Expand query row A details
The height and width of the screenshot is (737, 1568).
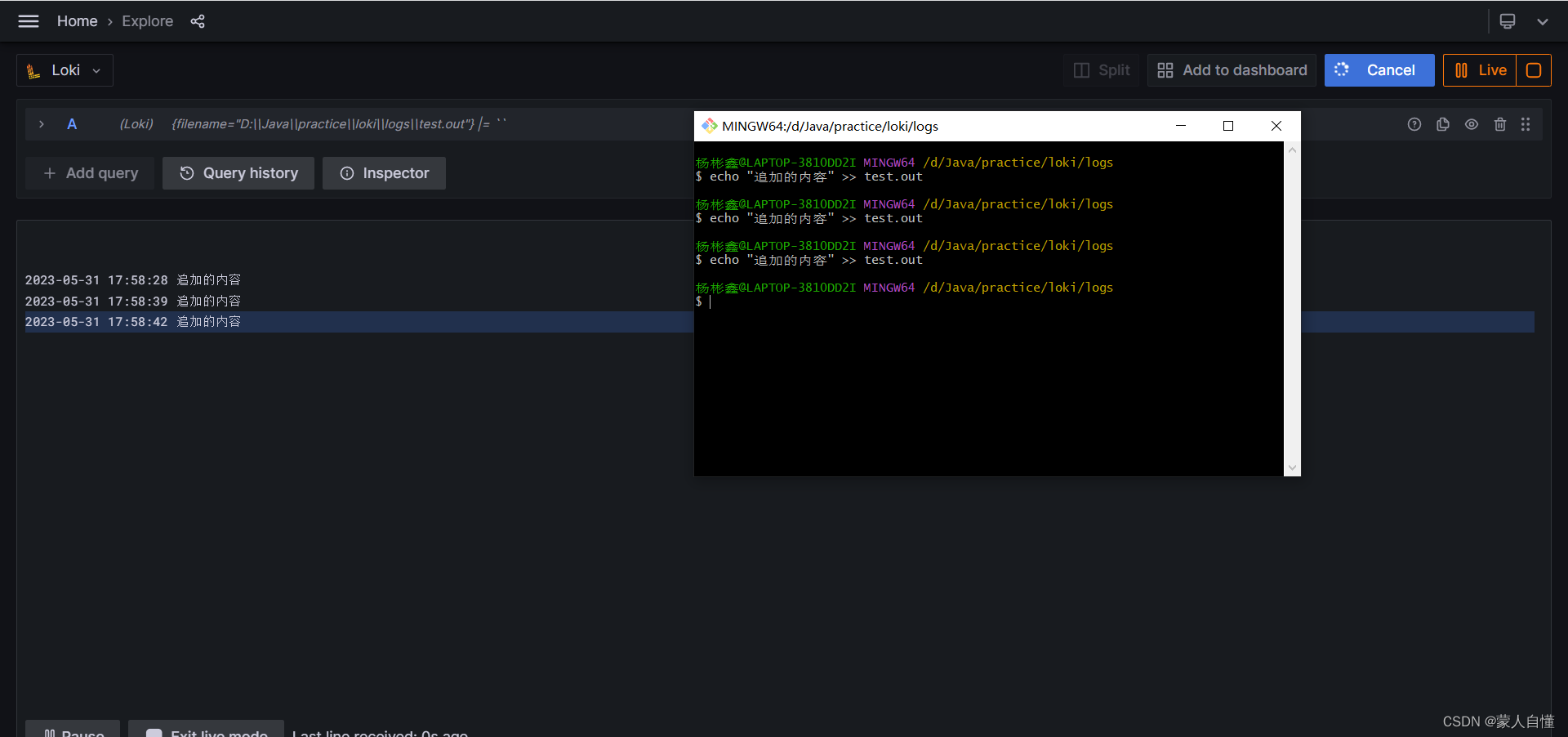coord(41,124)
